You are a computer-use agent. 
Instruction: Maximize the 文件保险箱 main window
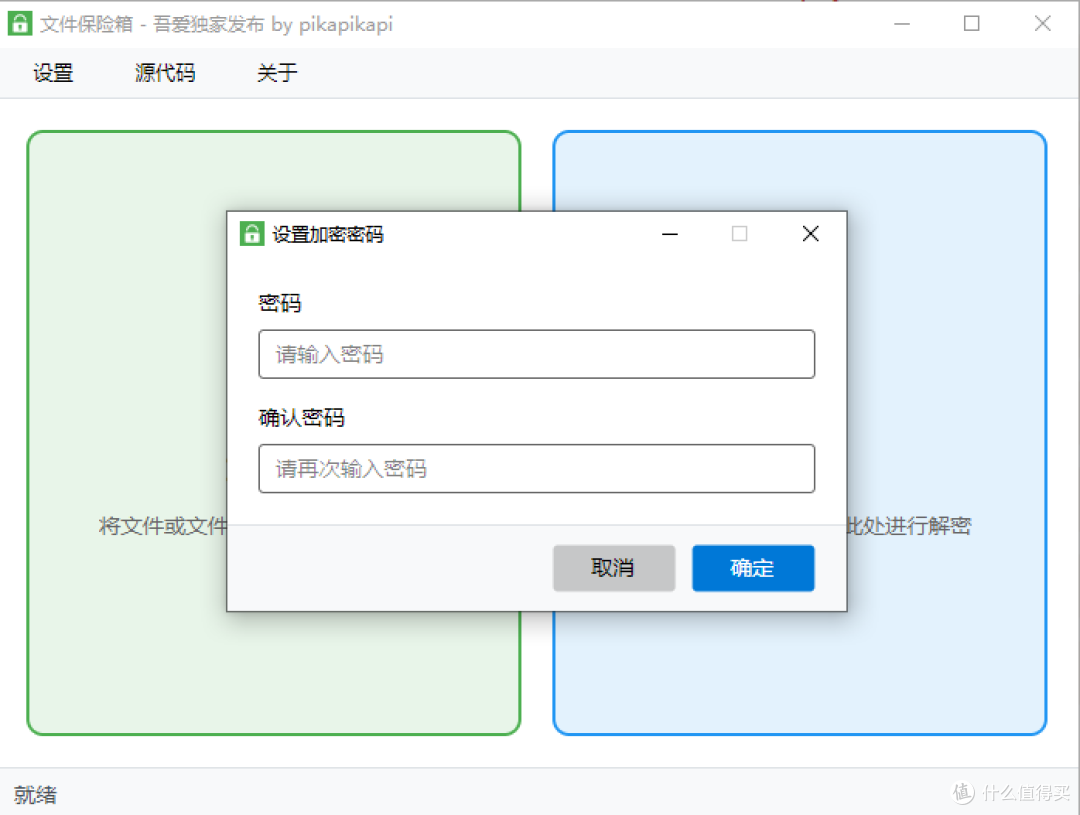pos(971,23)
